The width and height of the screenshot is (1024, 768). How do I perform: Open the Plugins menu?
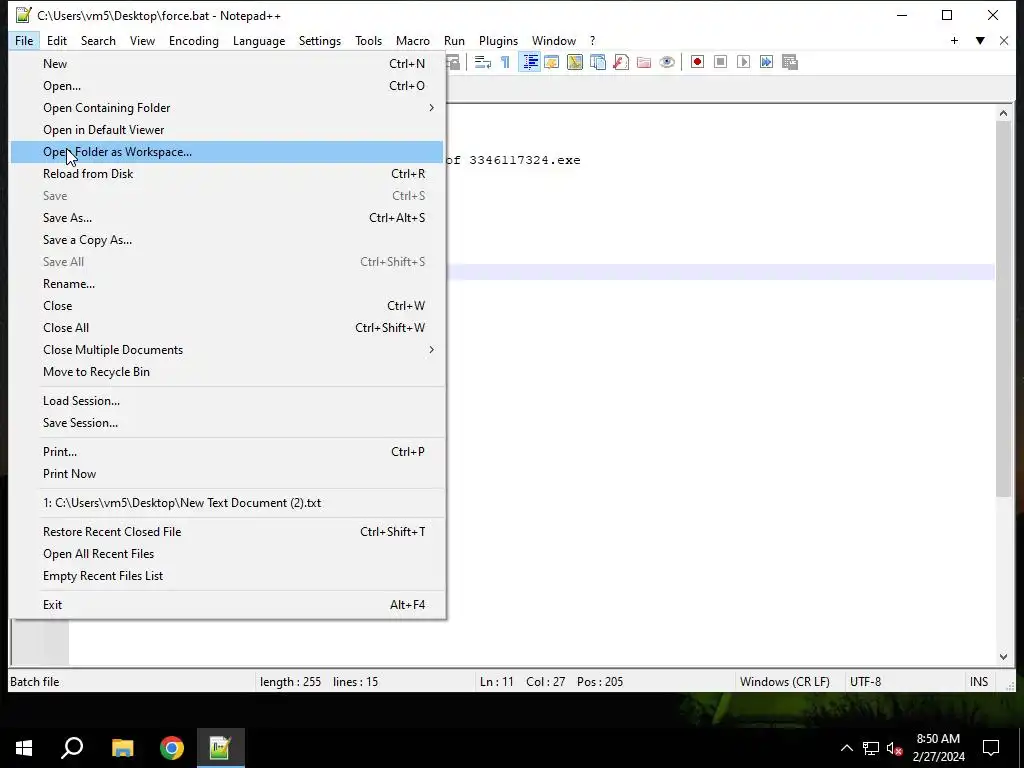click(x=498, y=40)
